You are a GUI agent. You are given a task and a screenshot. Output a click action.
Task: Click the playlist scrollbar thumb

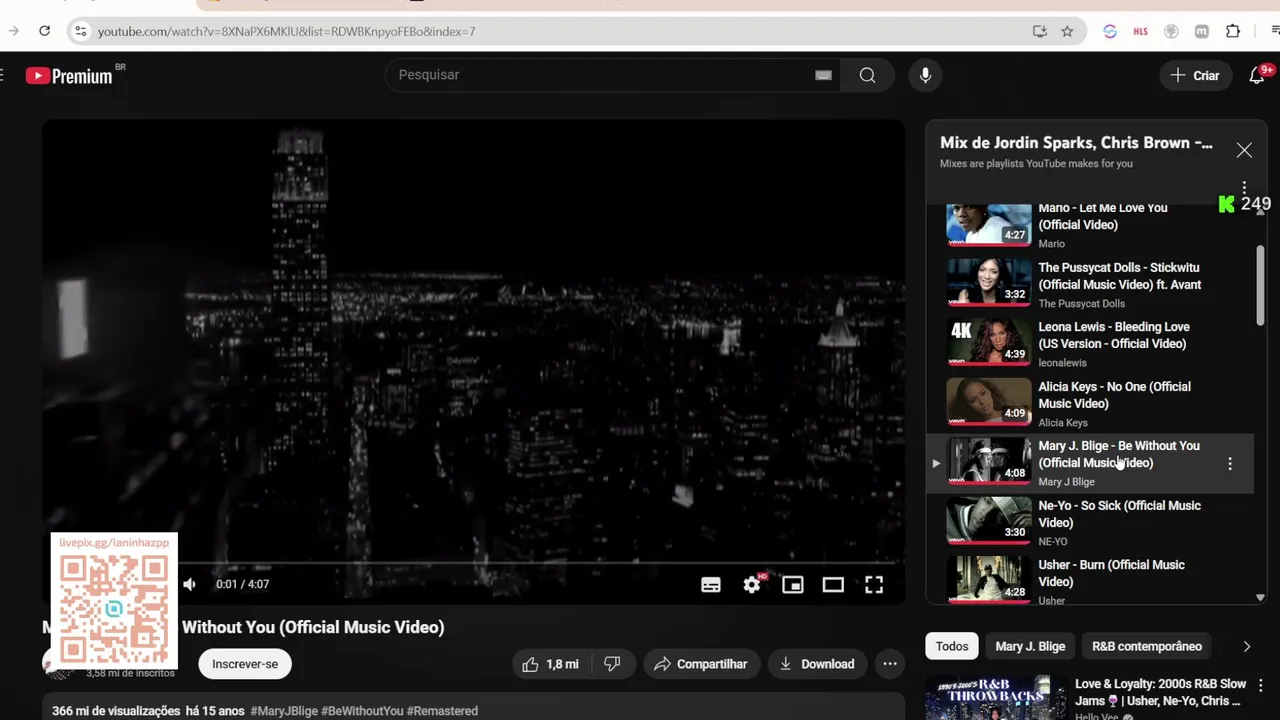1260,285
